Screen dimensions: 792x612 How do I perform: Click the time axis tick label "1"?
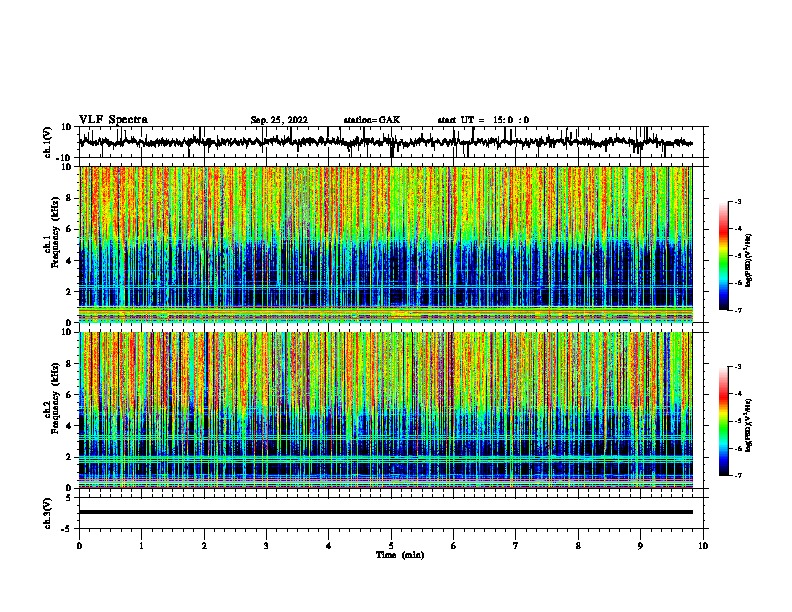(x=141, y=545)
